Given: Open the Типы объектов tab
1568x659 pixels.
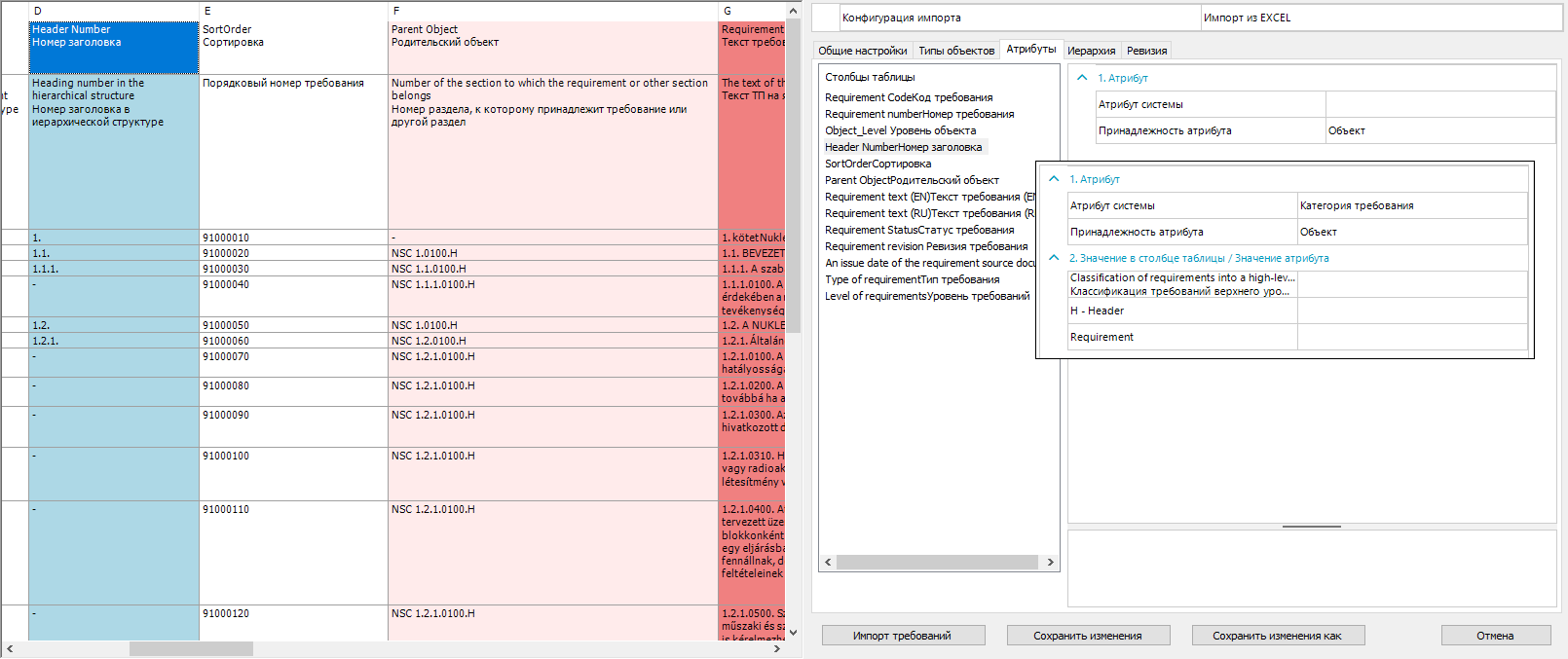Looking at the screenshot, I should coord(956,51).
